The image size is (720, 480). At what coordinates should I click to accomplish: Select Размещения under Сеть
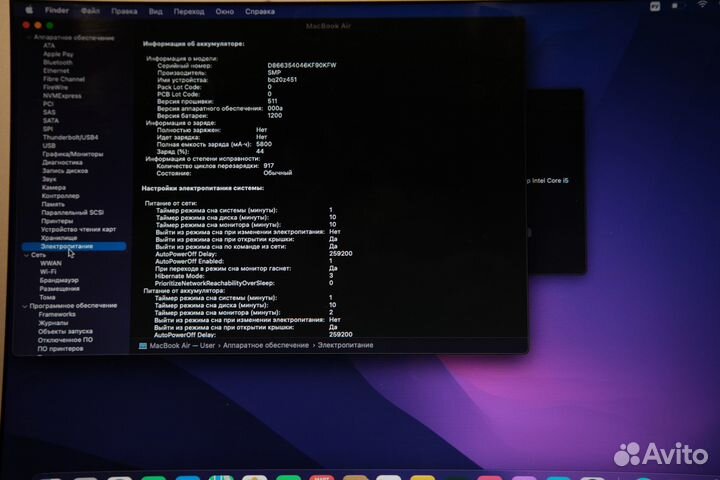pos(60,289)
